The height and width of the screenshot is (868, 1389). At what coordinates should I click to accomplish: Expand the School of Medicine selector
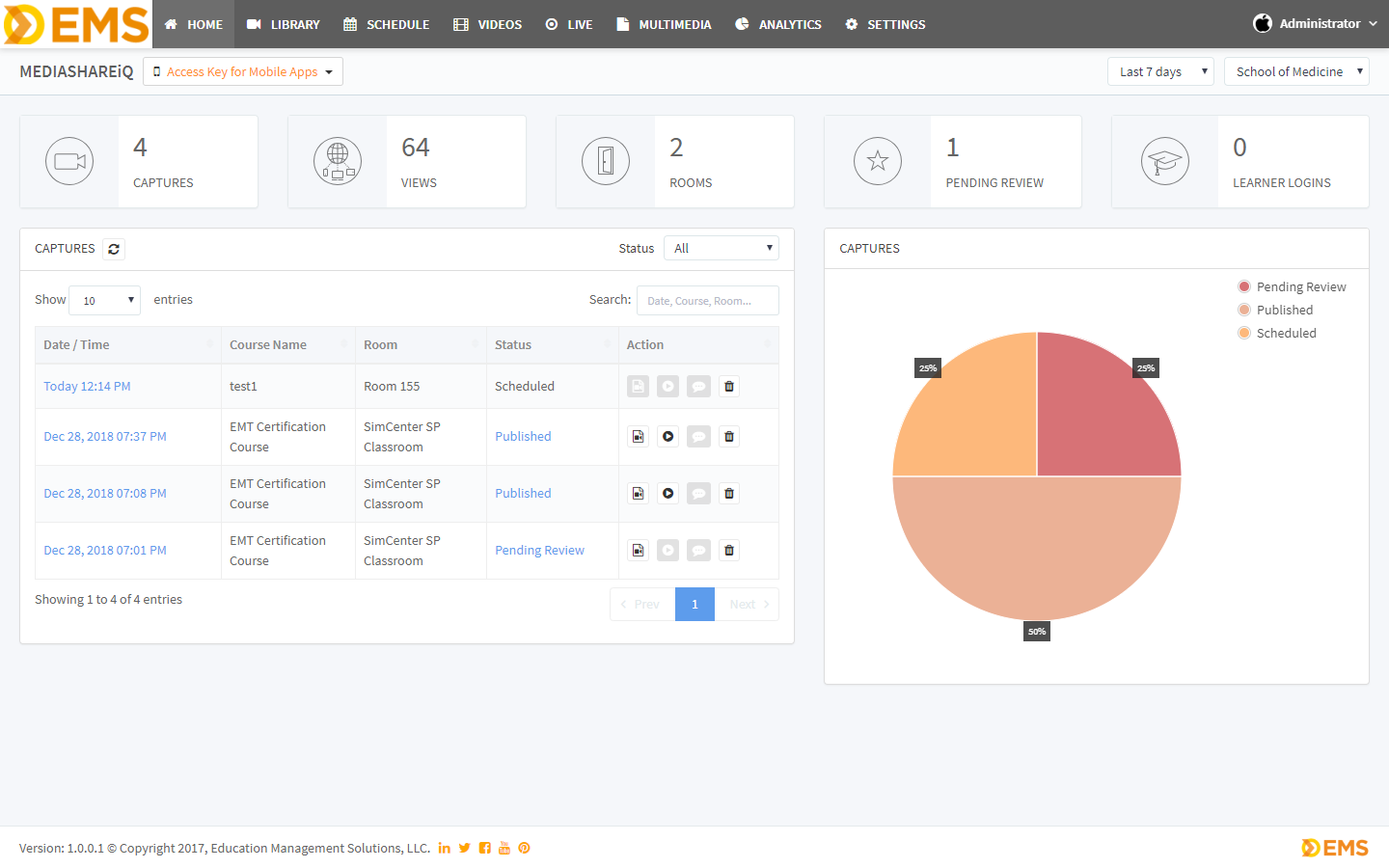coord(1295,72)
